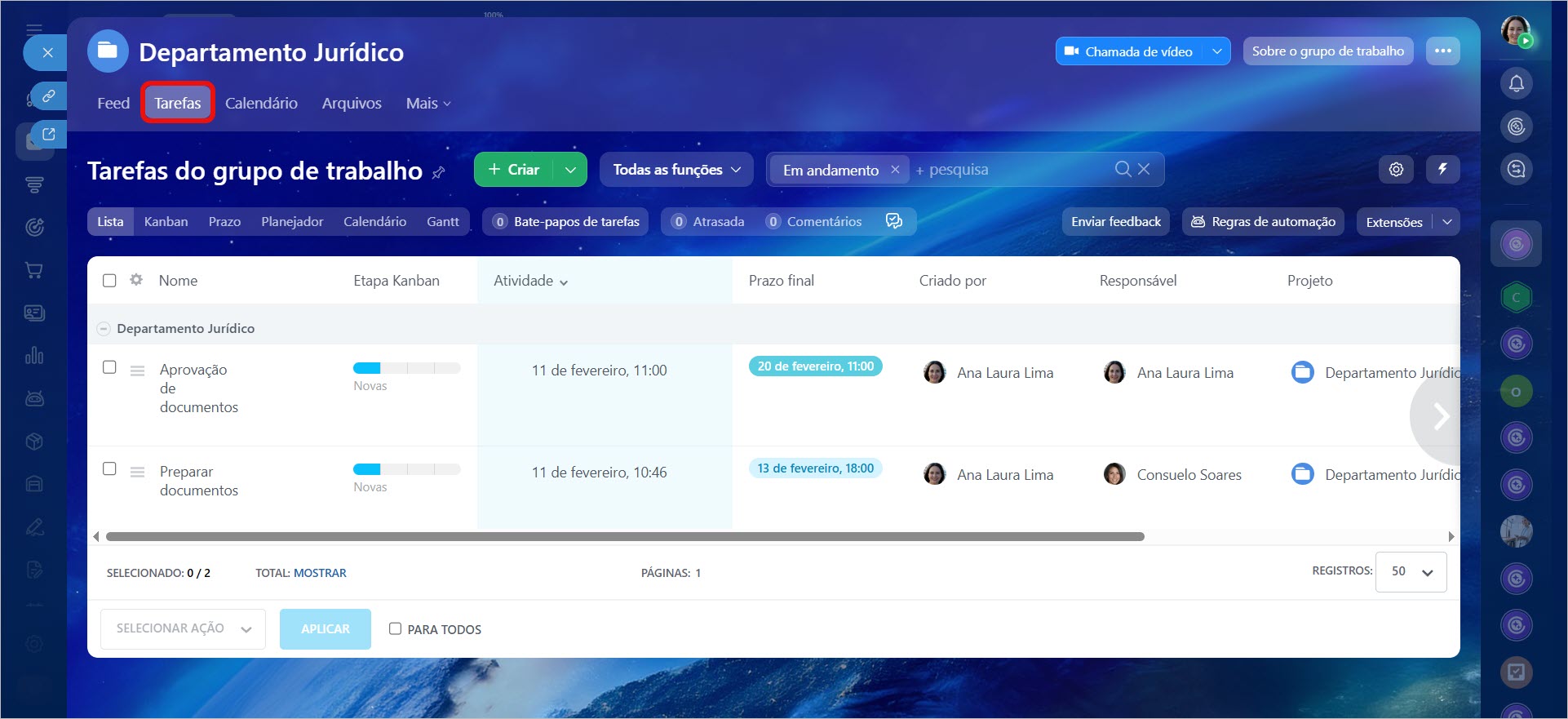Open task list settings gear button

pyautogui.click(x=1396, y=170)
